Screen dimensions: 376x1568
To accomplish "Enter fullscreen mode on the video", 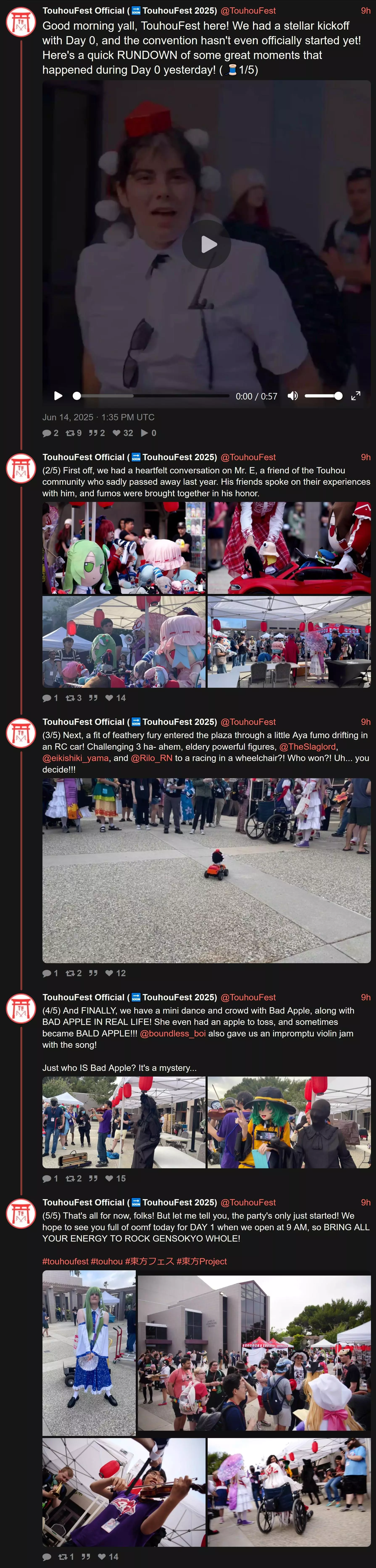I will click(356, 396).
